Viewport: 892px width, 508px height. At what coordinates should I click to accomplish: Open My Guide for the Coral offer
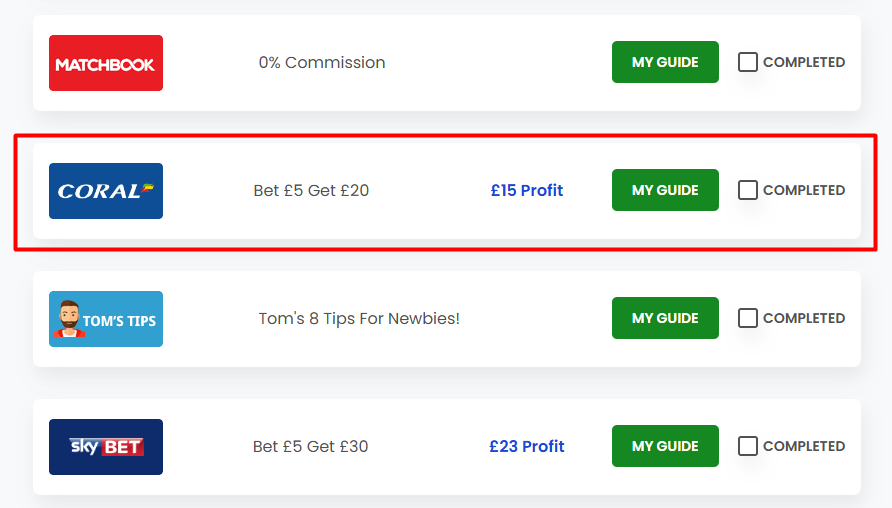665,190
